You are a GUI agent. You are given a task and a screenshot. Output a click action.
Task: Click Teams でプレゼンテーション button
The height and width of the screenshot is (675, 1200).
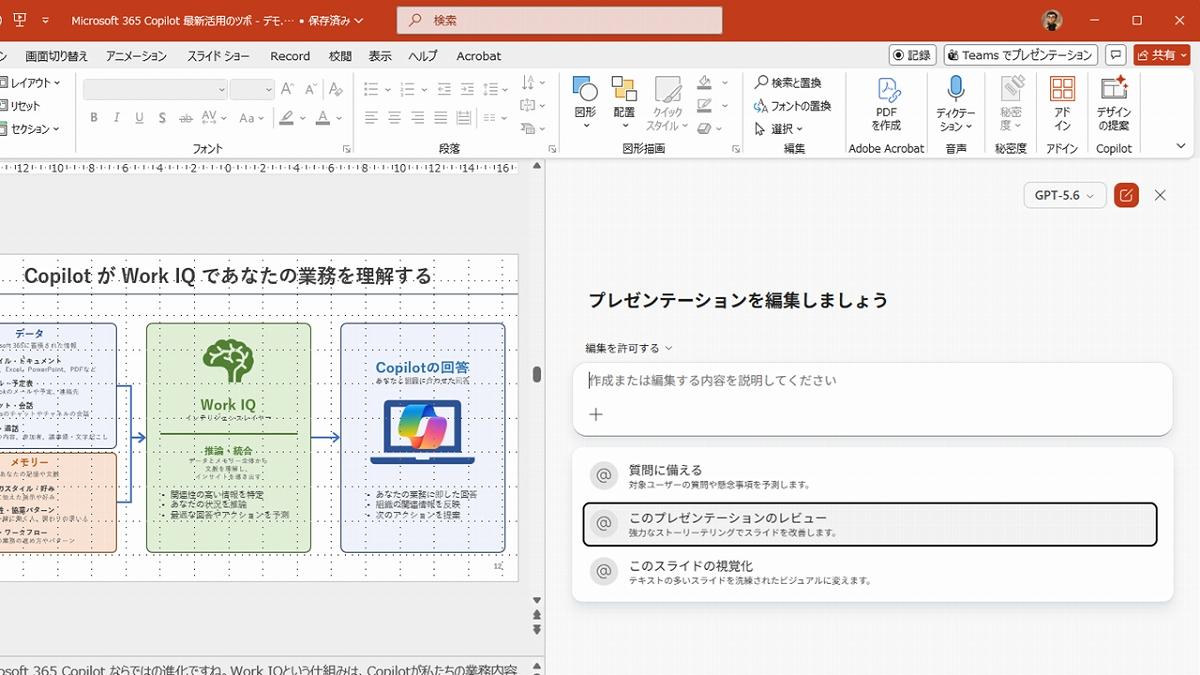[1020, 55]
